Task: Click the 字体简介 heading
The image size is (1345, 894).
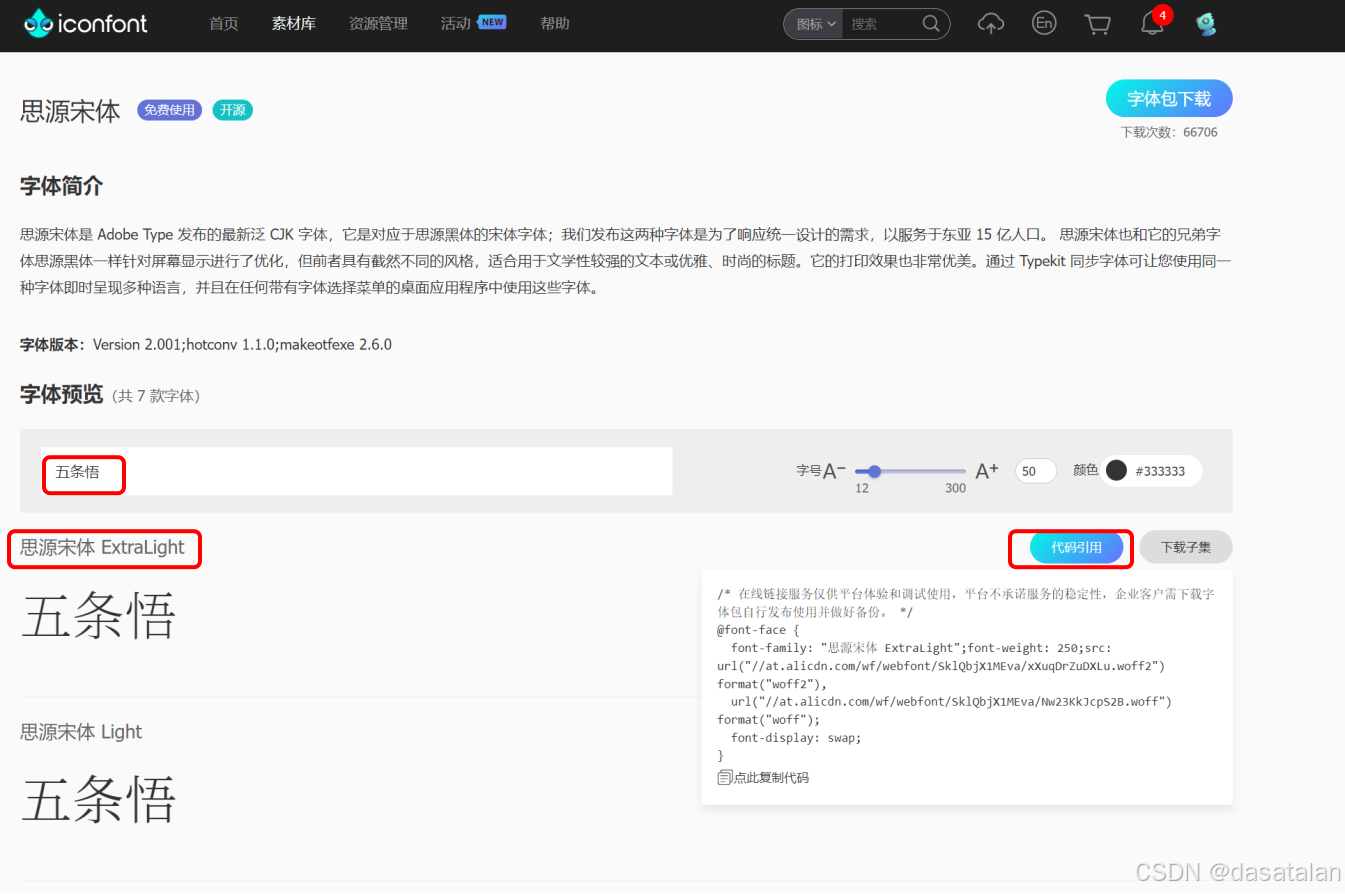Action: click(62, 186)
